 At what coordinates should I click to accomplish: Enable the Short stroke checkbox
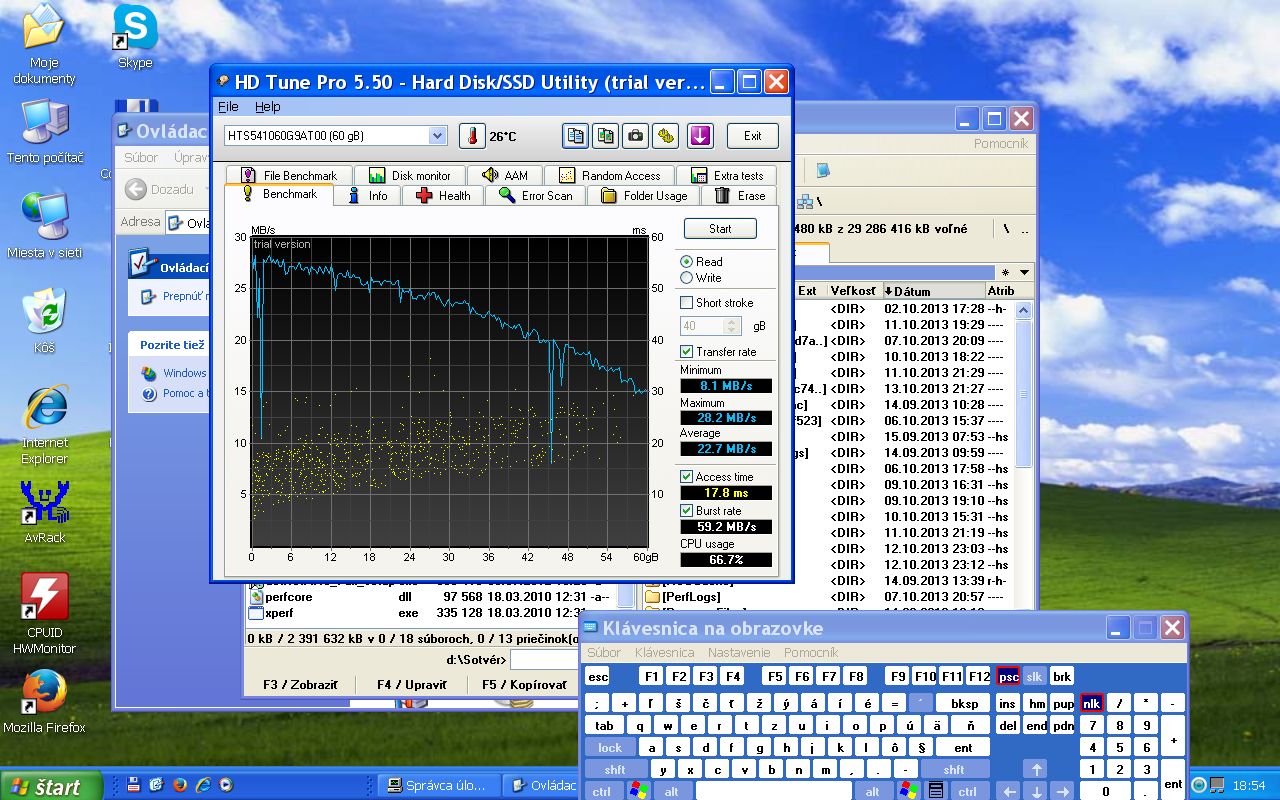point(687,303)
